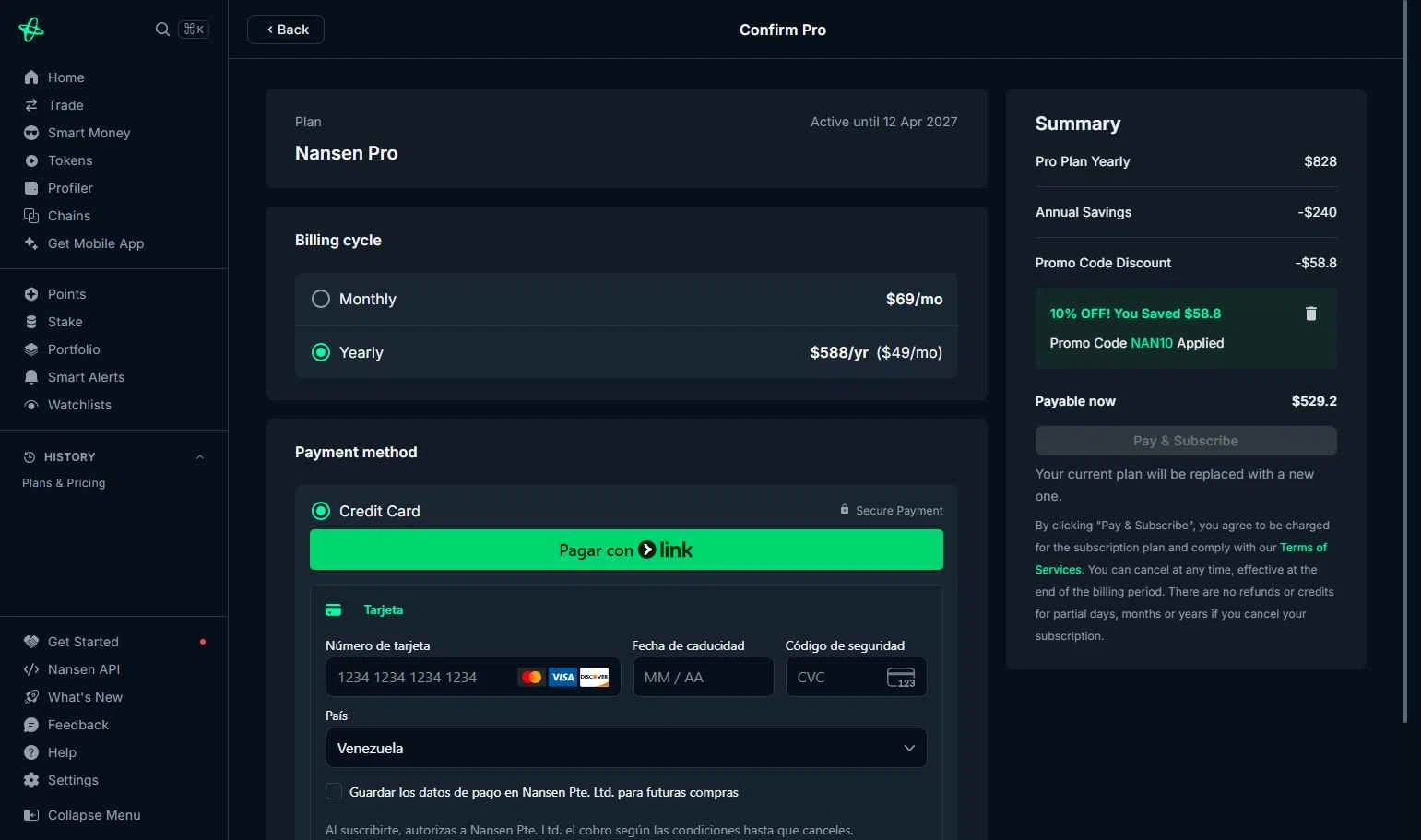This screenshot has width=1421, height=840.
Task: Click the Get Started icon
Action: click(x=31, y=642)
